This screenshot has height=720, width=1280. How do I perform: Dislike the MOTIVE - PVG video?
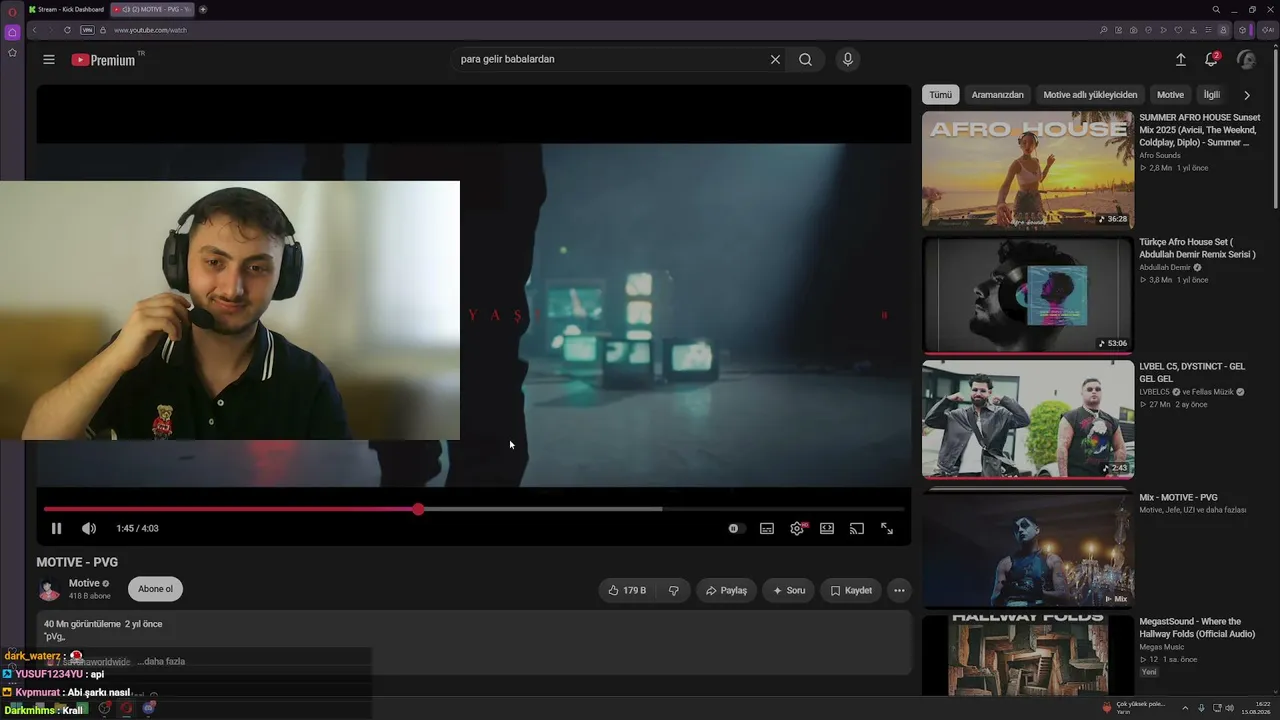tap(674, 590)
